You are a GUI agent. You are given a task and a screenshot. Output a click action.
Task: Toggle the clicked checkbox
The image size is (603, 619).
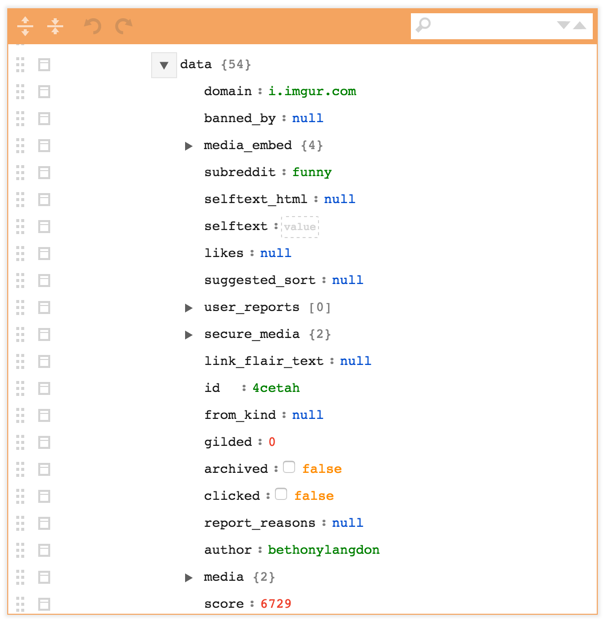click(281, 494)
